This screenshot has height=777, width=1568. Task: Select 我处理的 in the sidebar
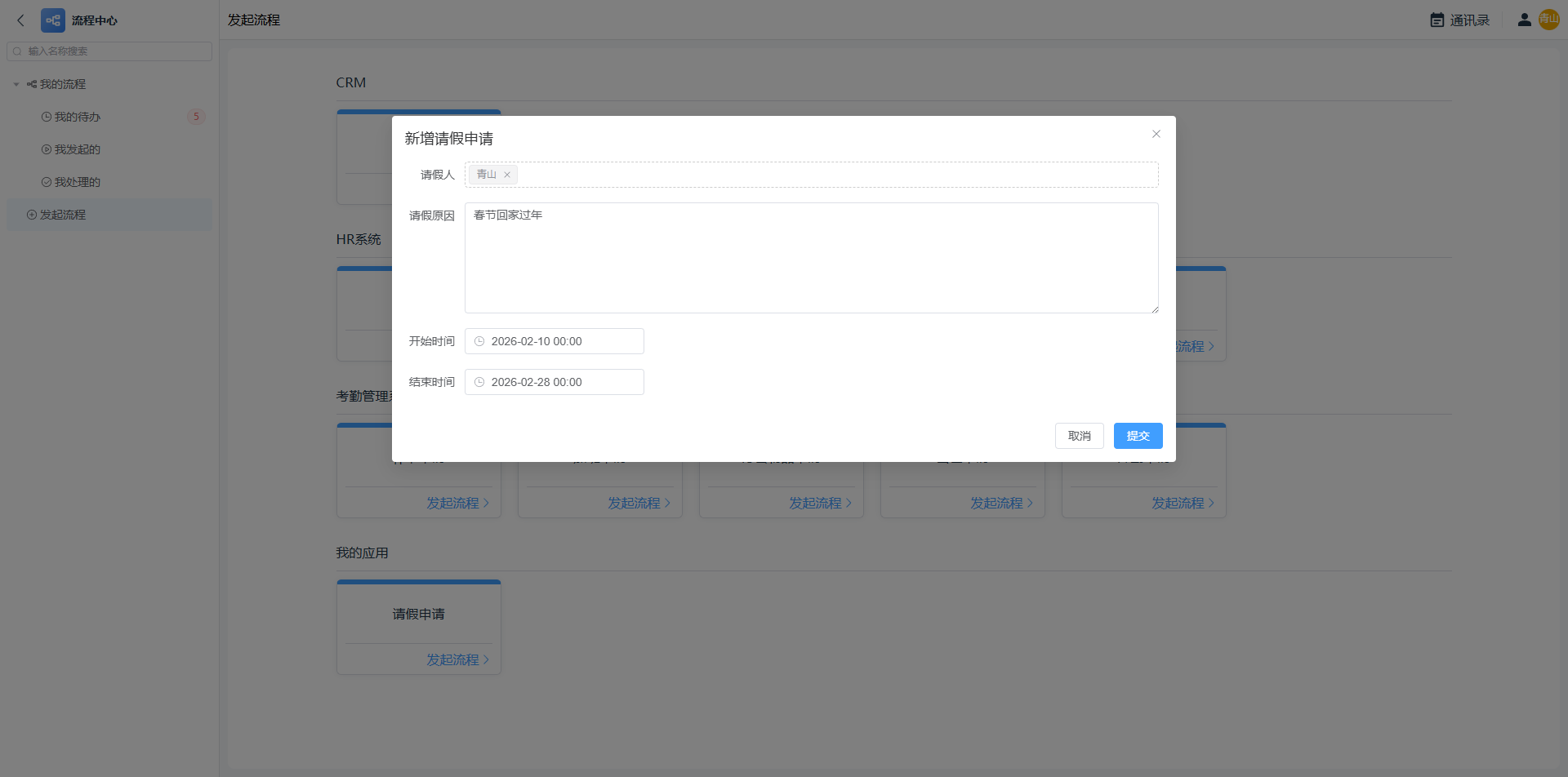pos(77,182)
